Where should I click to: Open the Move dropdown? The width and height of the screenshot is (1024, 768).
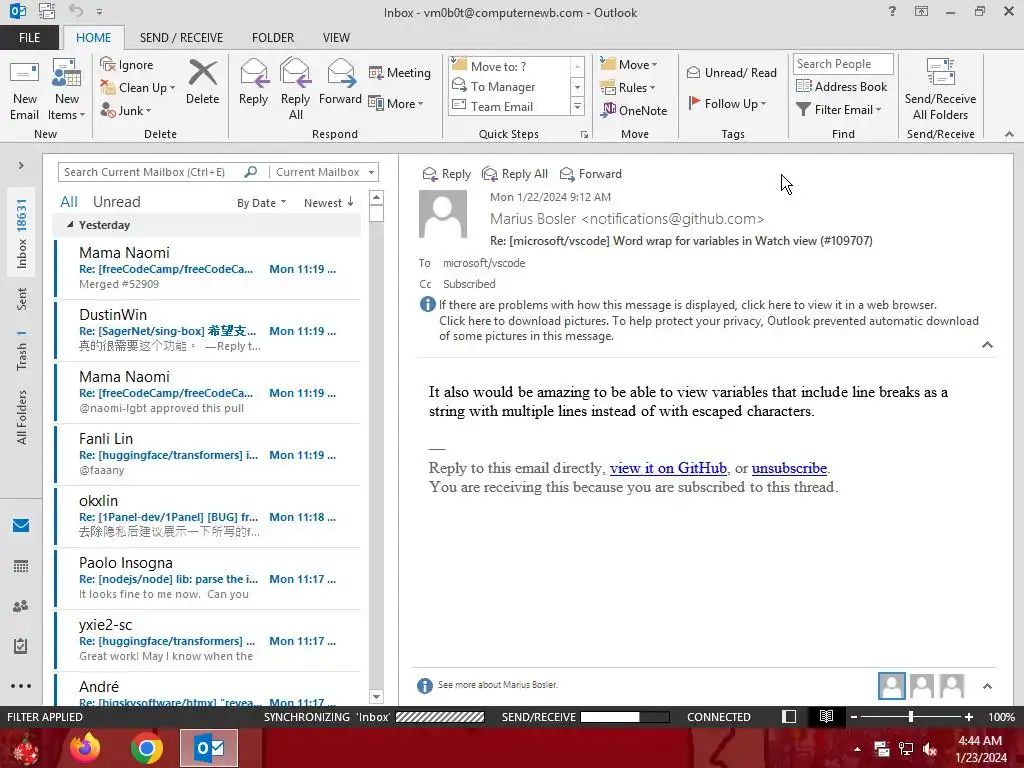pos(629,64)
